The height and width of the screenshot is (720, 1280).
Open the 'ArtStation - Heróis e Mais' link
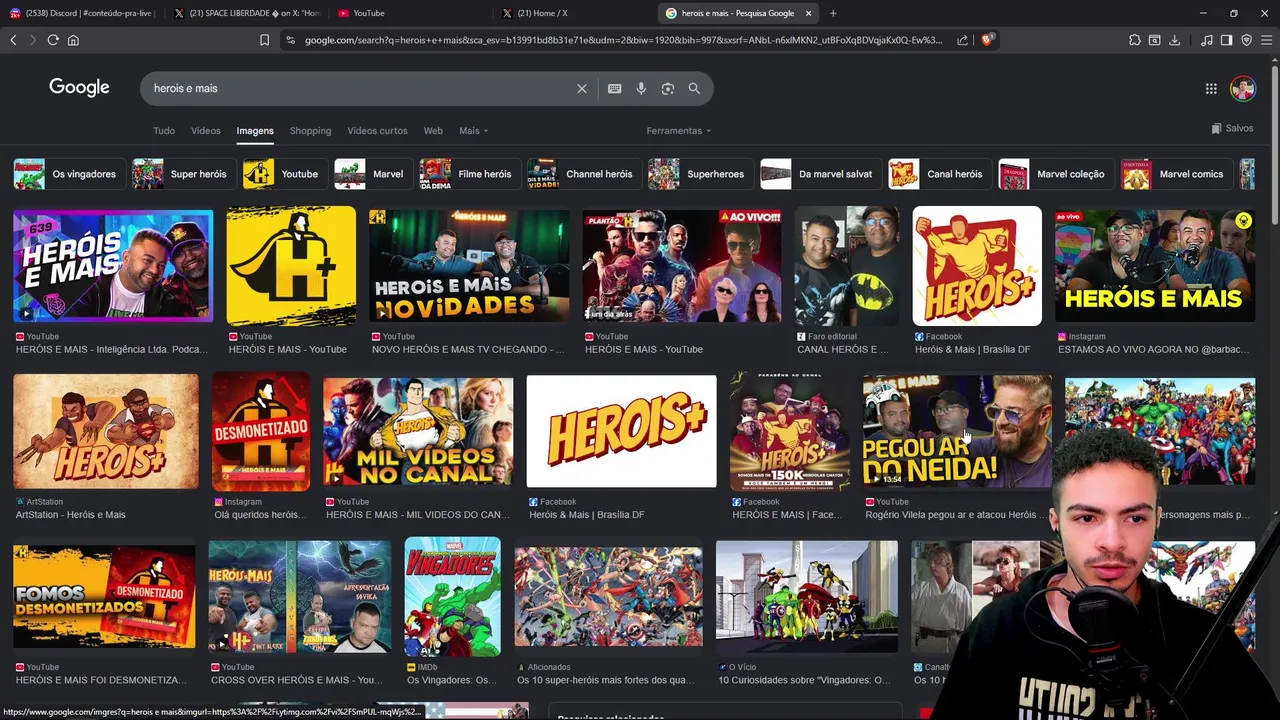(x=70, y=515)
